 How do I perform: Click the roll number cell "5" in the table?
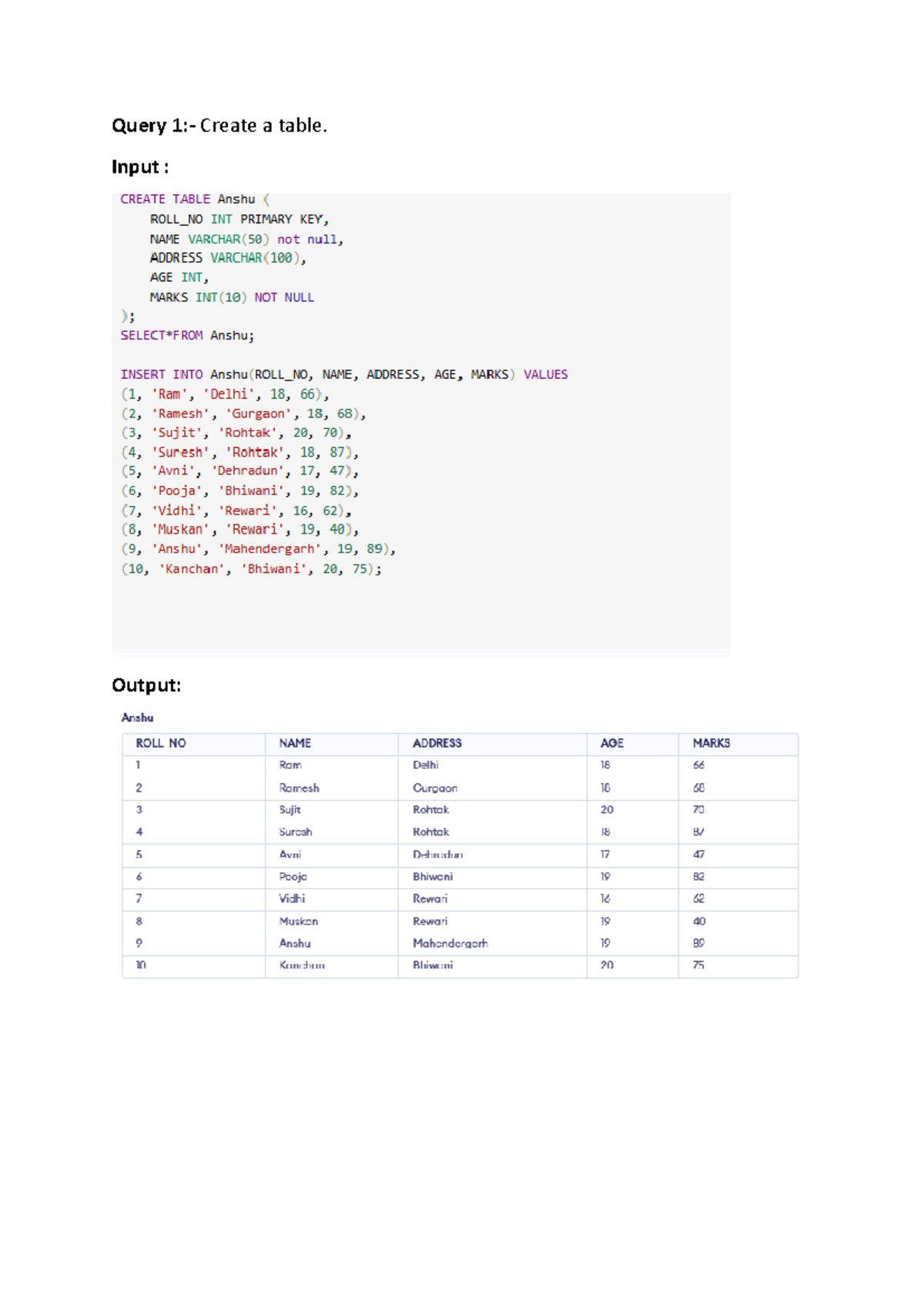[x=139, y=855]
